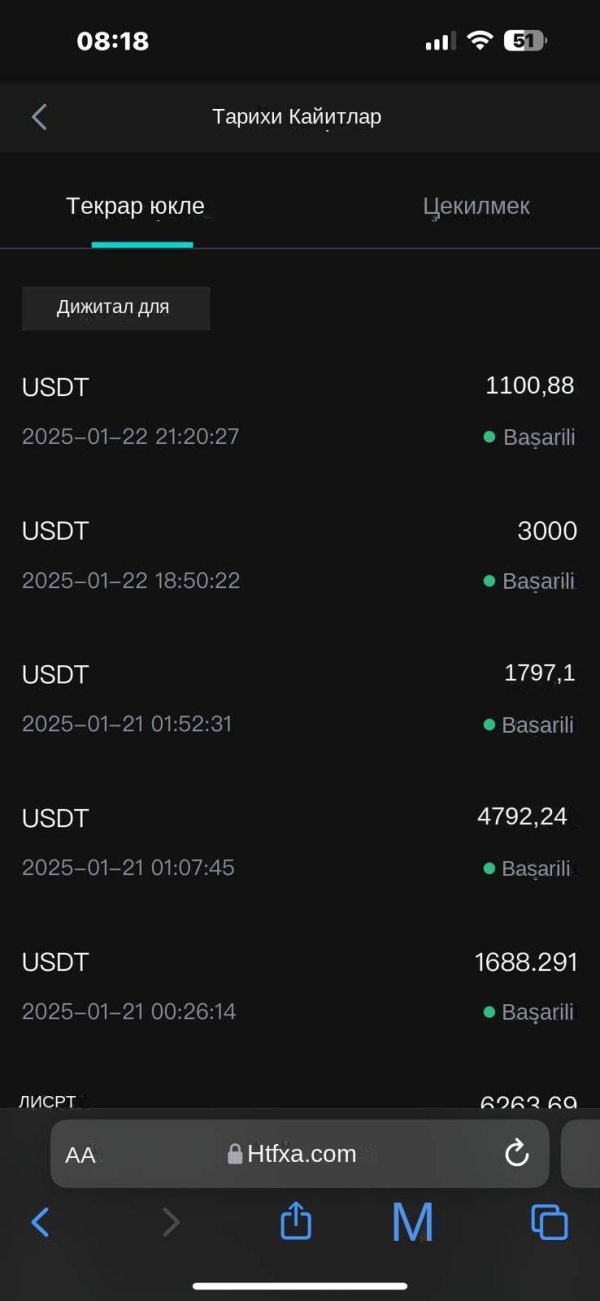The height and width of the screenshot is (1301, 600).
Task: Tap the Safari reload page icon
Action: point(516,1154)
